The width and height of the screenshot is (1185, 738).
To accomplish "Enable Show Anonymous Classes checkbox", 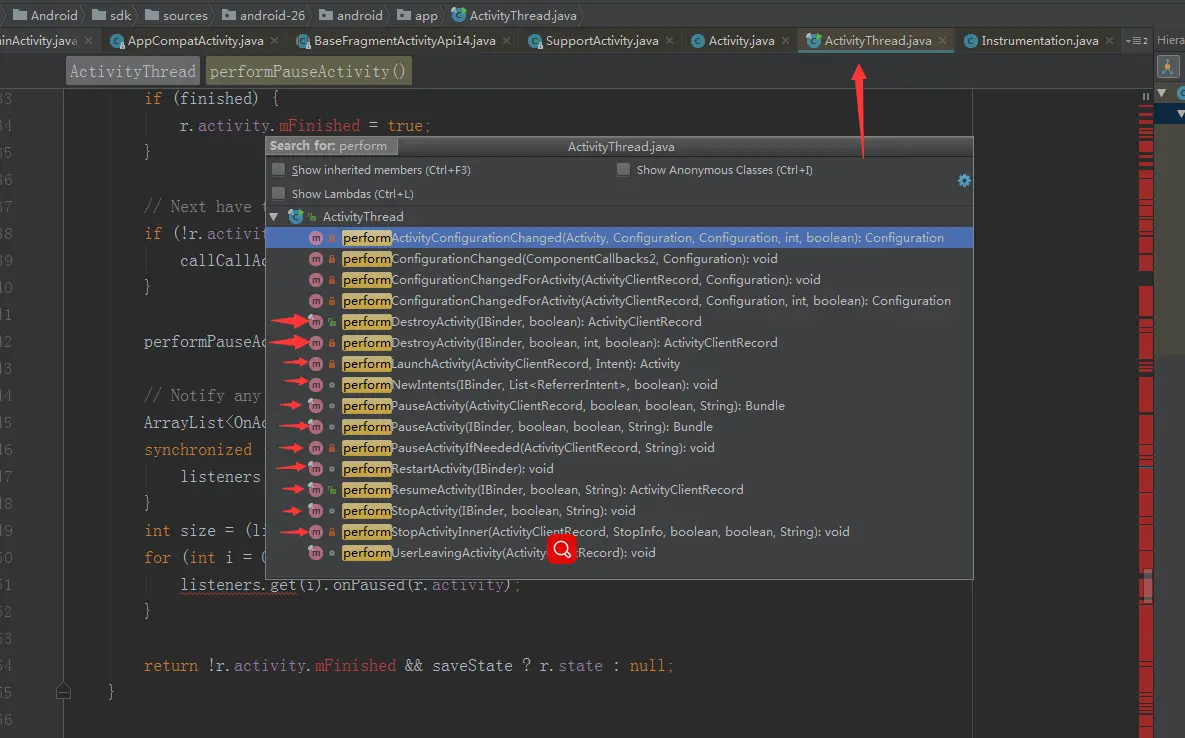I will [x=623, y=170].
